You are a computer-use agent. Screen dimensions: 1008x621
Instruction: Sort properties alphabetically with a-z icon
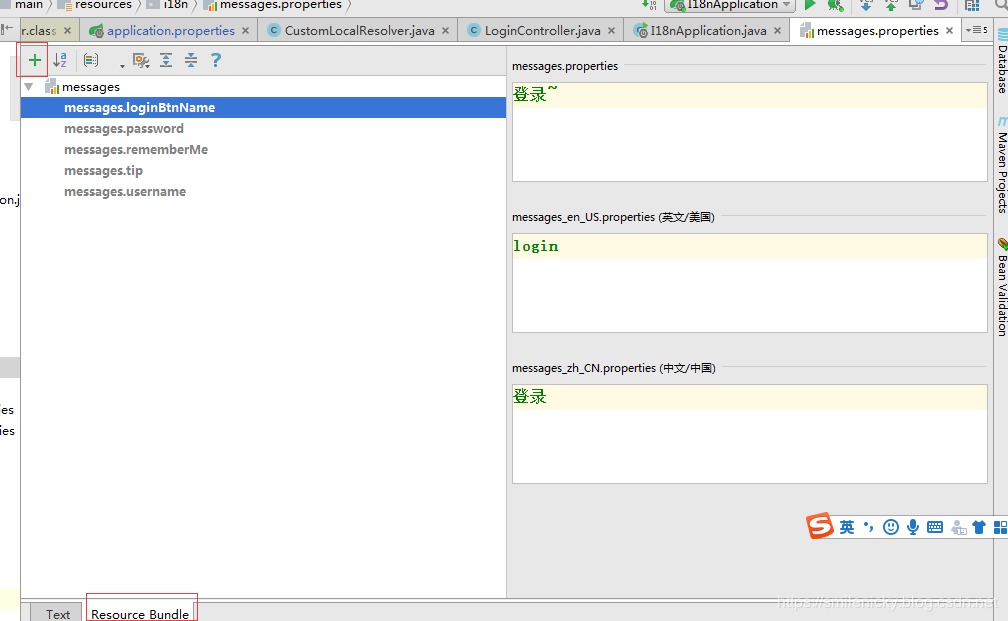pos(60,60)
